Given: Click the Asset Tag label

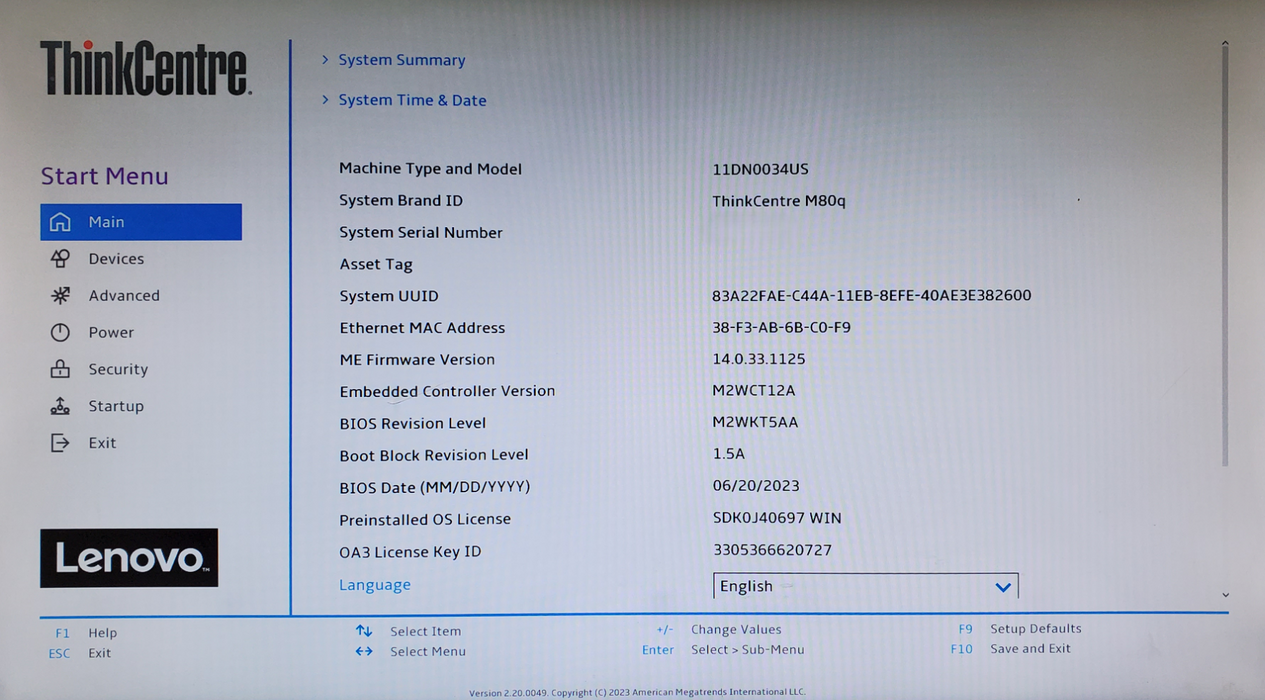Looking at the screenshot, I should pos(376,265).
